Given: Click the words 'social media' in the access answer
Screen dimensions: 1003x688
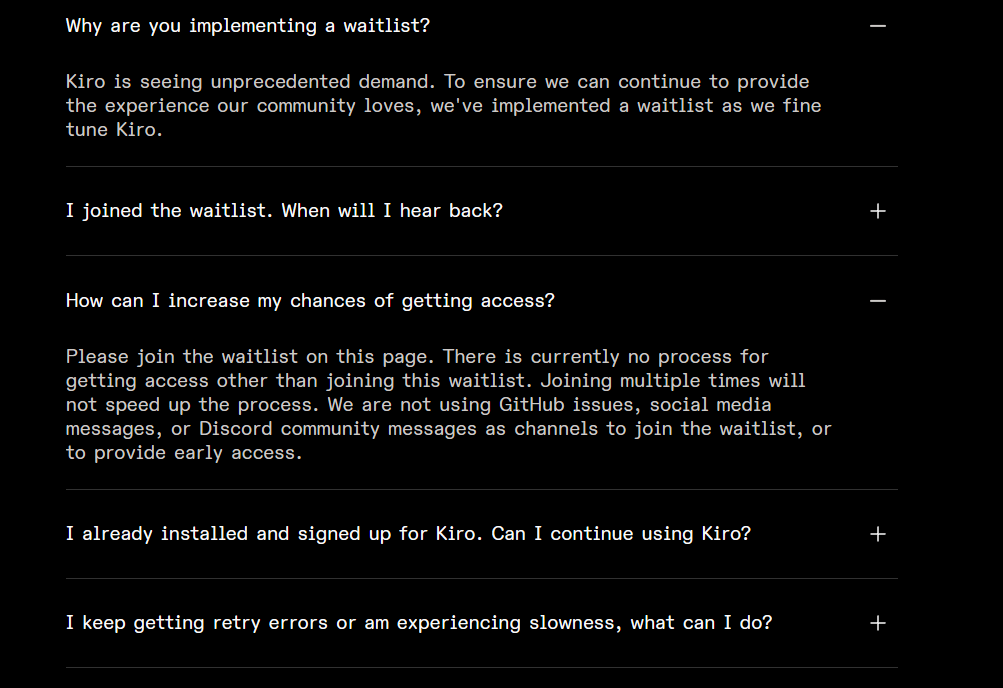Looking at the screenshot, I should 710,405.
